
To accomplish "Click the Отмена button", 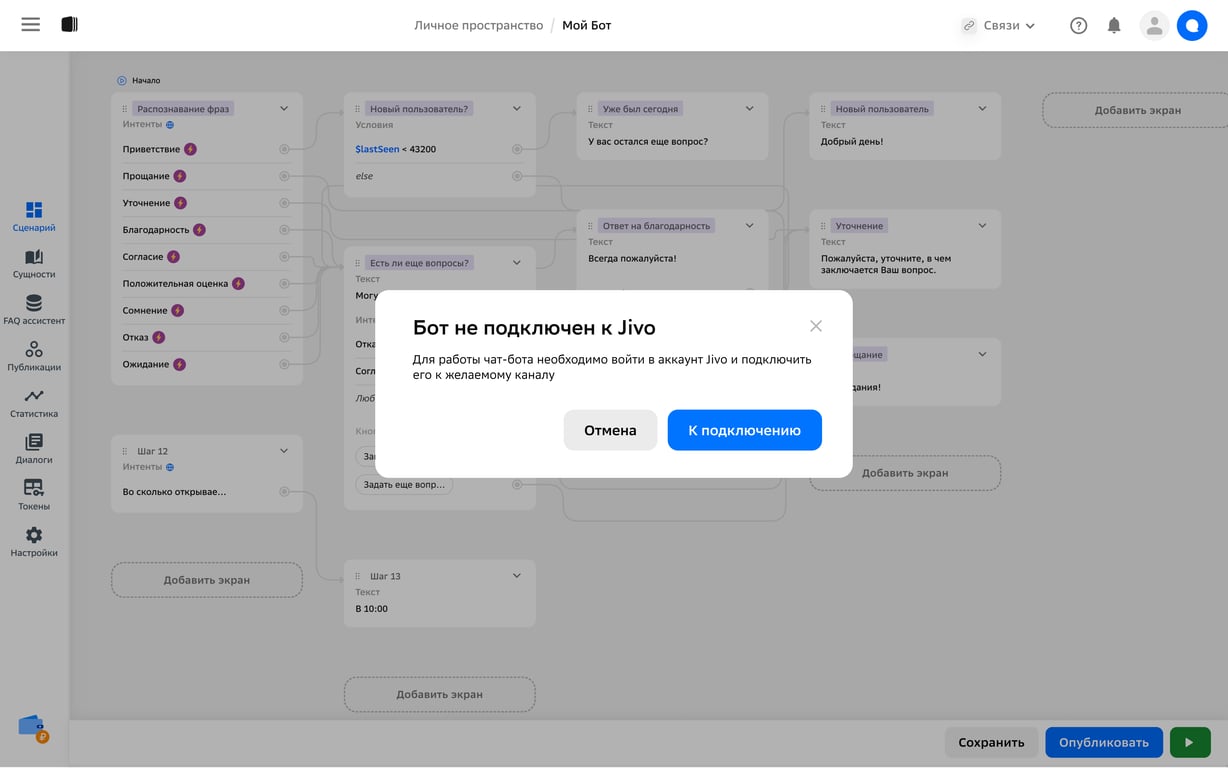I will (610, 430).
